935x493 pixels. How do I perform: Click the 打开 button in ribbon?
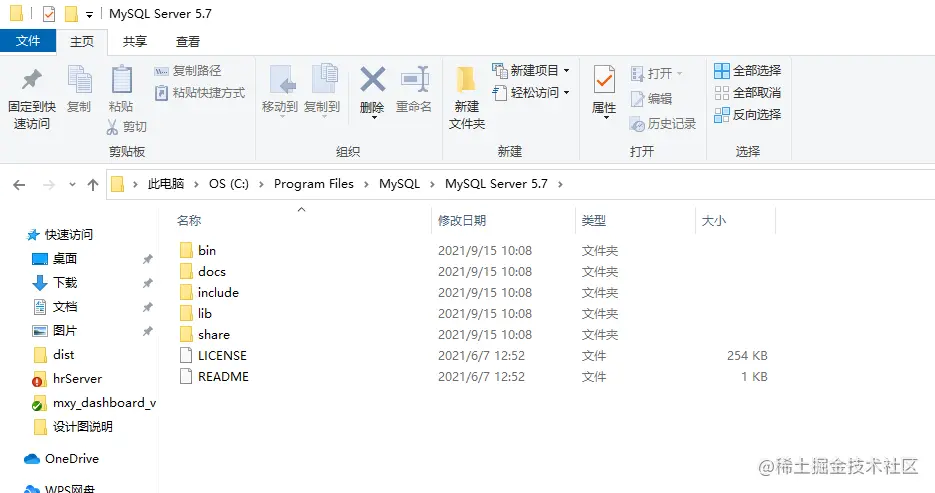(656, 73)
